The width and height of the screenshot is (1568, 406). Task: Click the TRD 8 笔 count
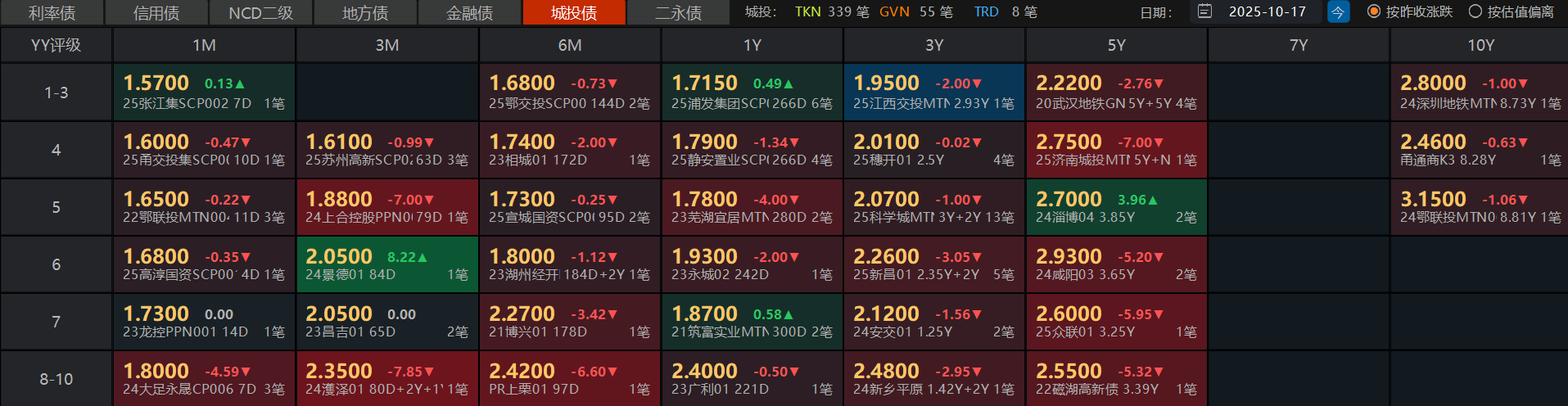(1005, 11)
